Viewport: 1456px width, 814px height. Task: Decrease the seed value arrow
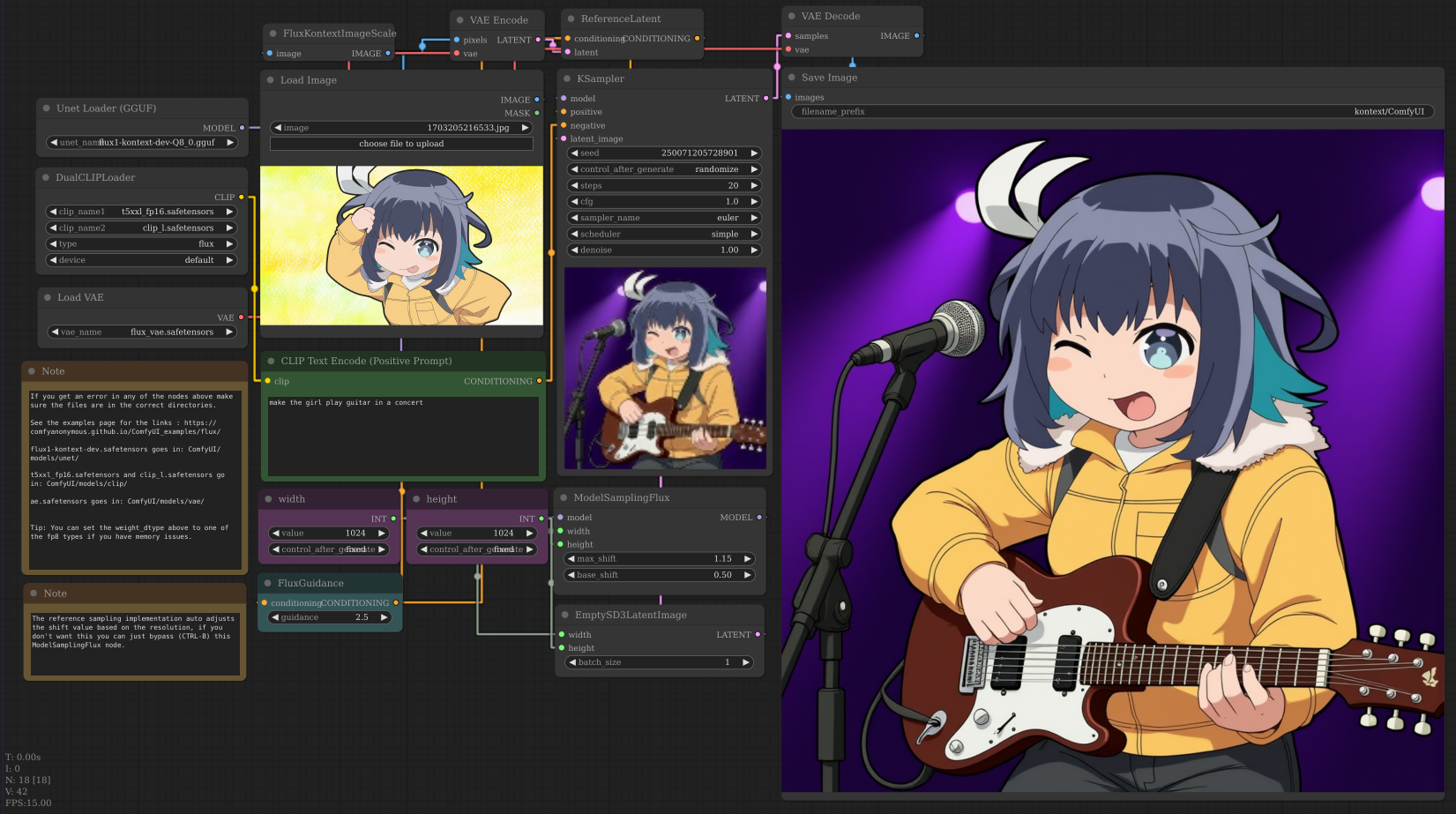573,153
